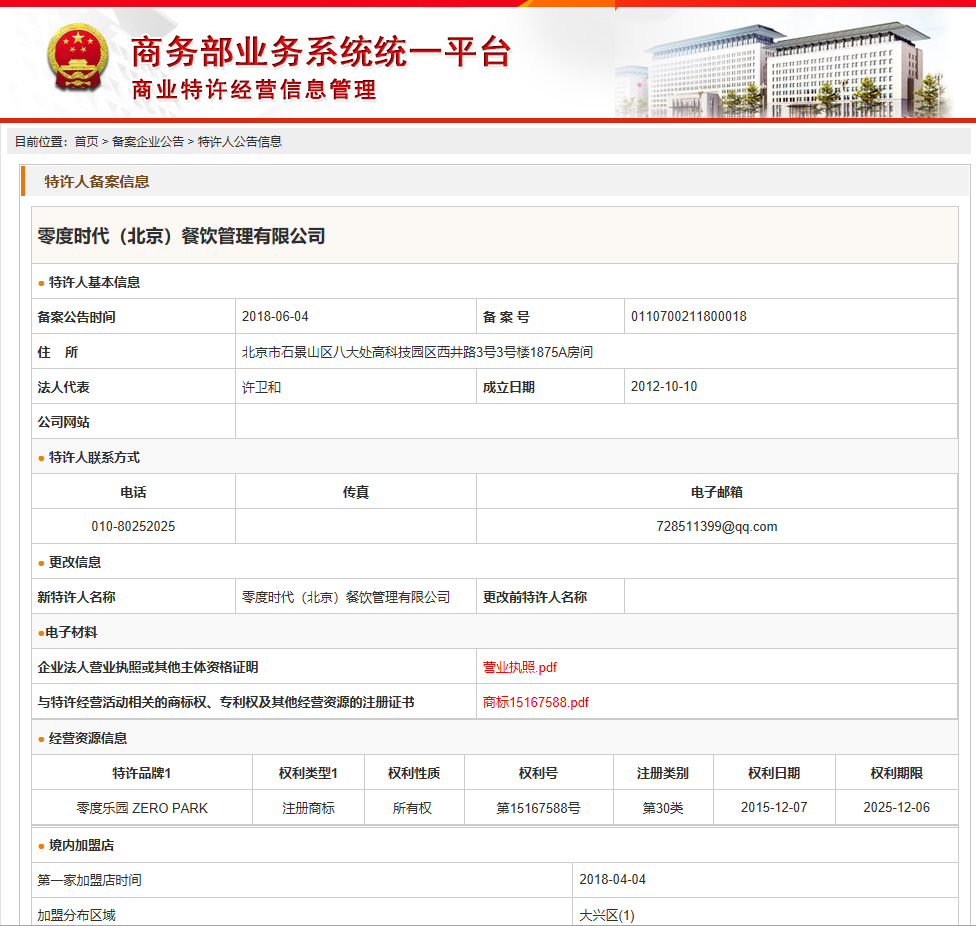Image resolution: width=976 pixels, height=926 pixels.
Task: Click the 电子邮箱 column header
Action: (x=717, y=492)
